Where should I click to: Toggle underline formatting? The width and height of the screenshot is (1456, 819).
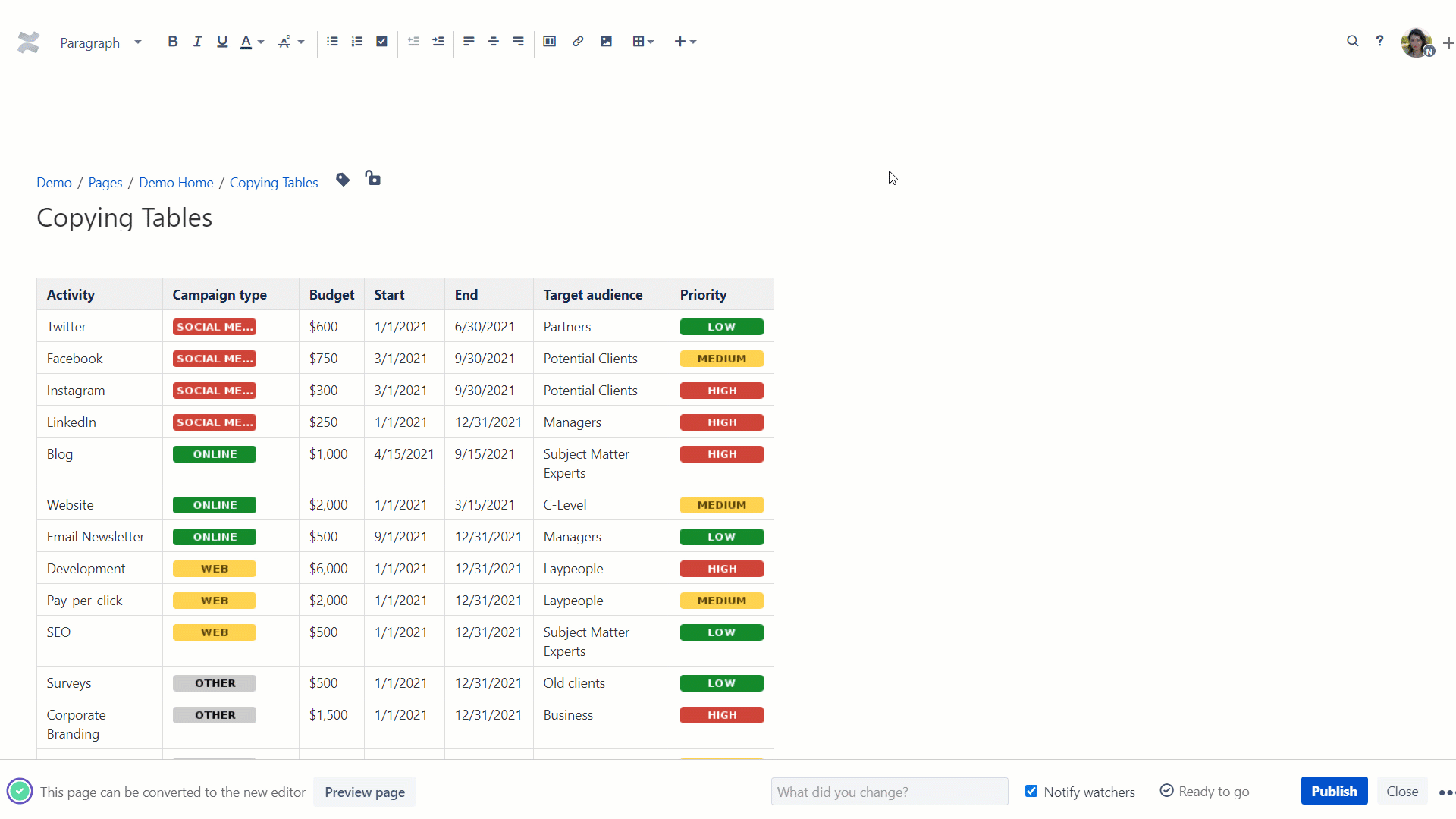(222, 42)
